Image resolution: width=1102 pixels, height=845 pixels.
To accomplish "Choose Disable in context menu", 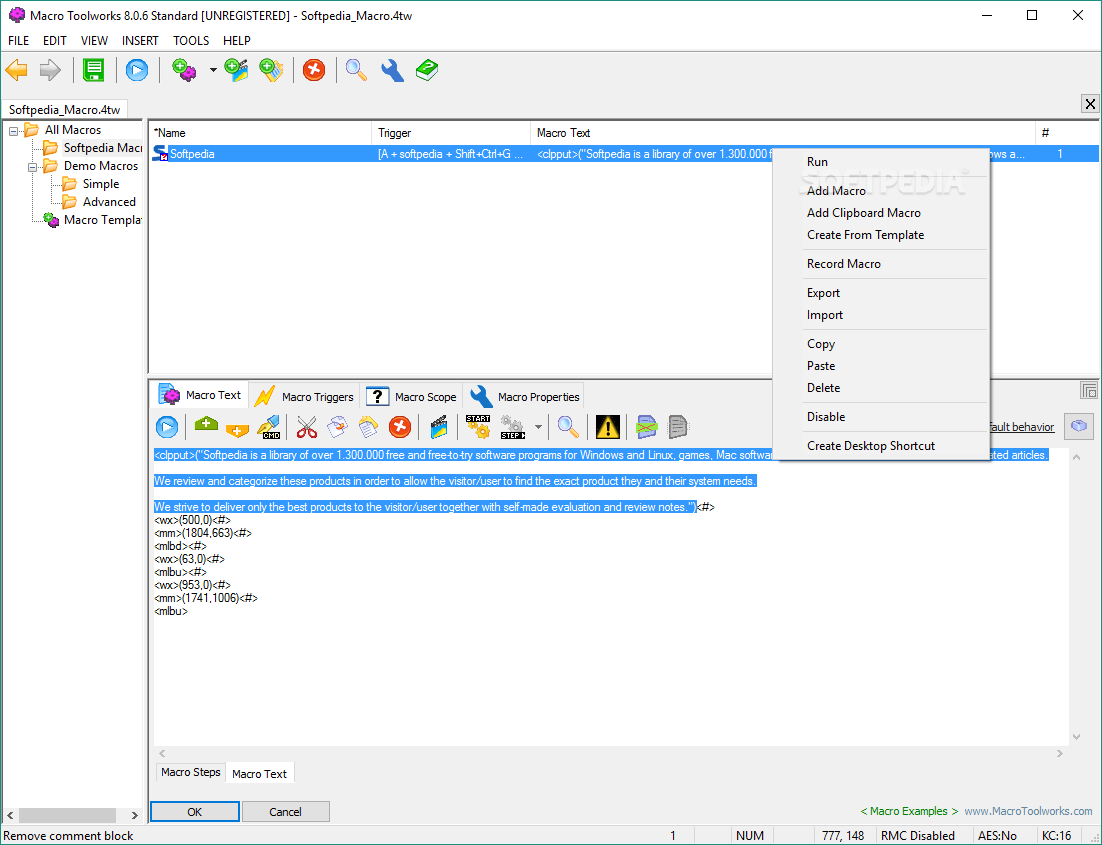I will click(x=881, y=417).
